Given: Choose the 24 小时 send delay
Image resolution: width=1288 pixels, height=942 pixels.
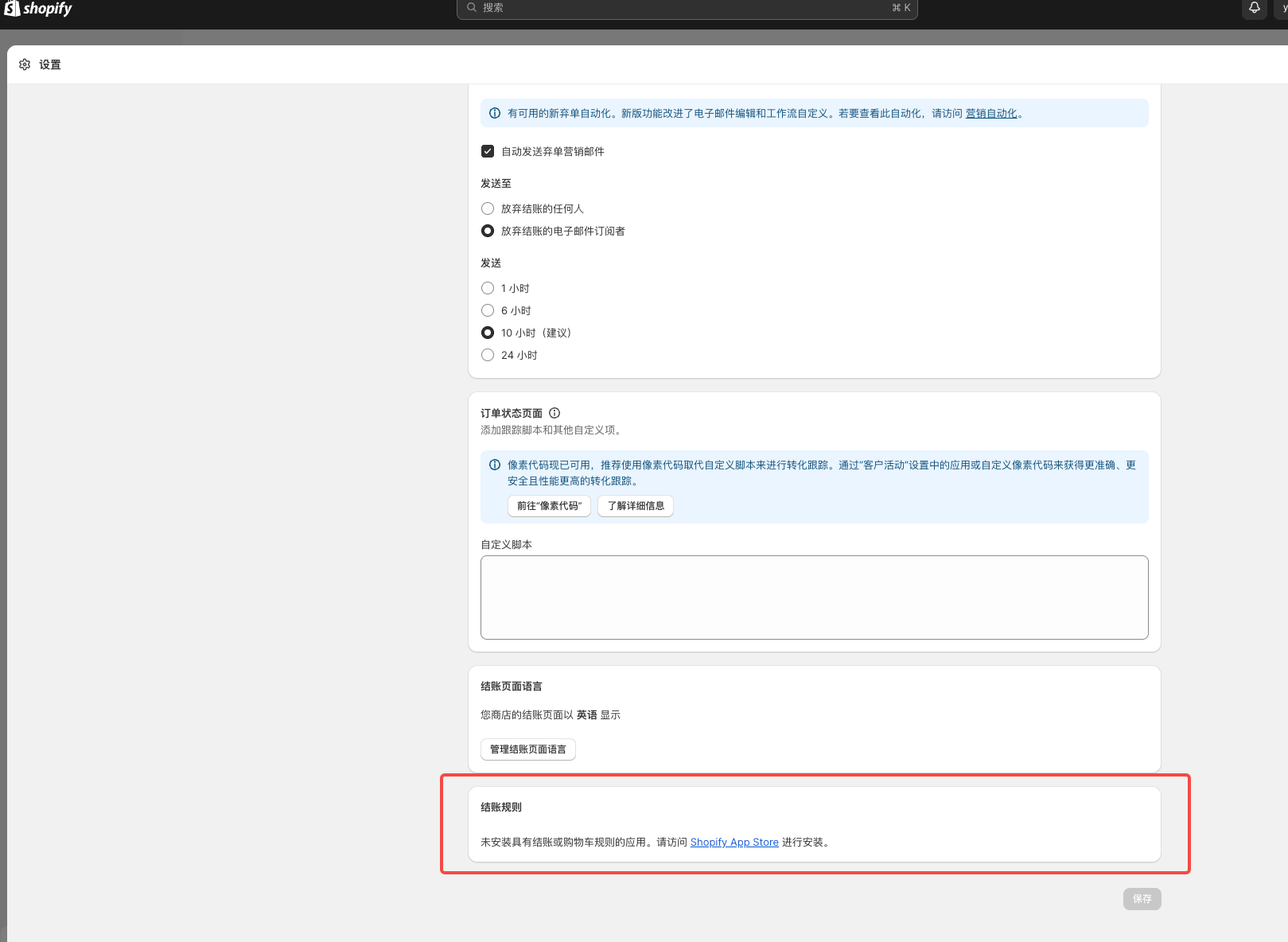Looking at the screenshot, I should tap(488, 355).
